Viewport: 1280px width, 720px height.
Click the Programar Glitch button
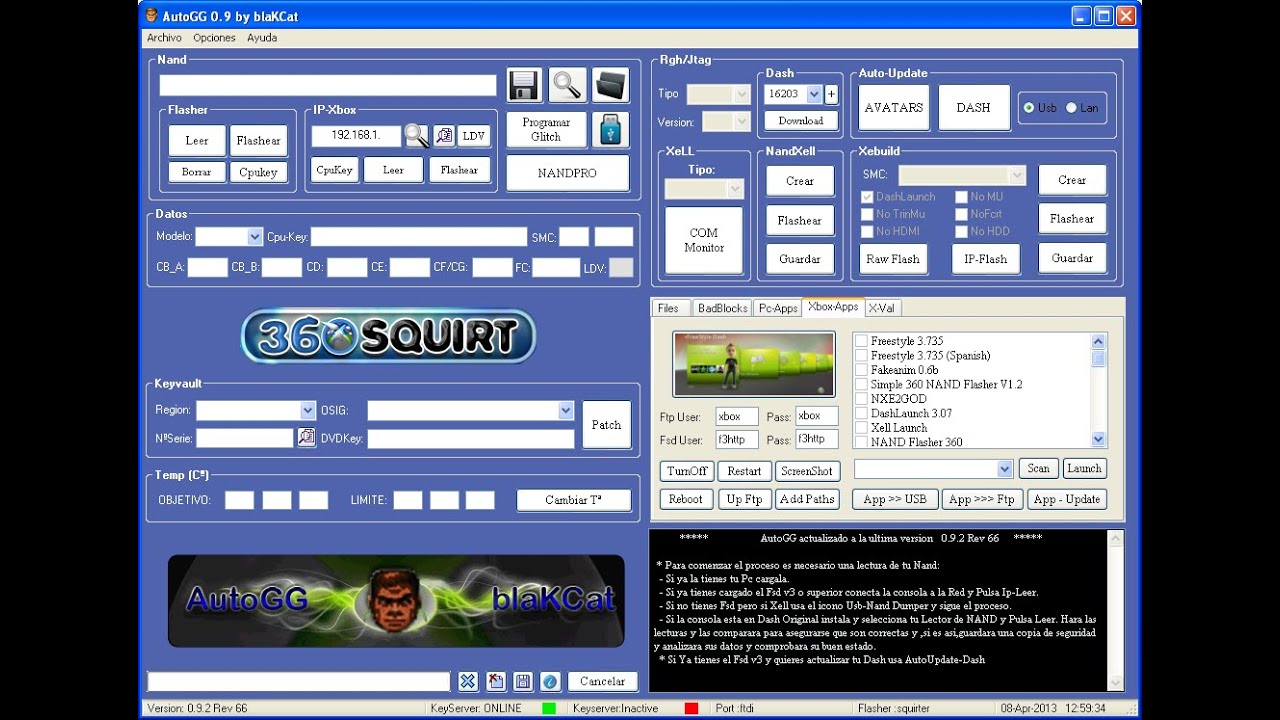pyautogui.click(x=546, y=130)
